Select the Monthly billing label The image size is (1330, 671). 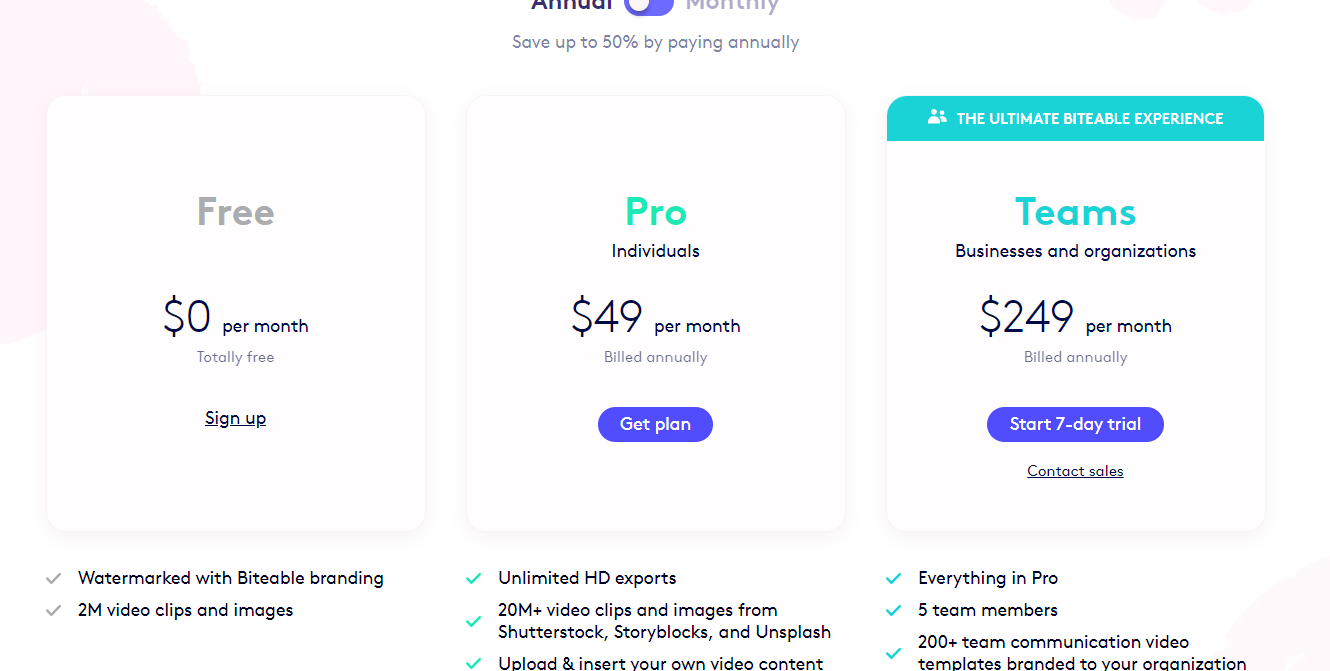732,5
